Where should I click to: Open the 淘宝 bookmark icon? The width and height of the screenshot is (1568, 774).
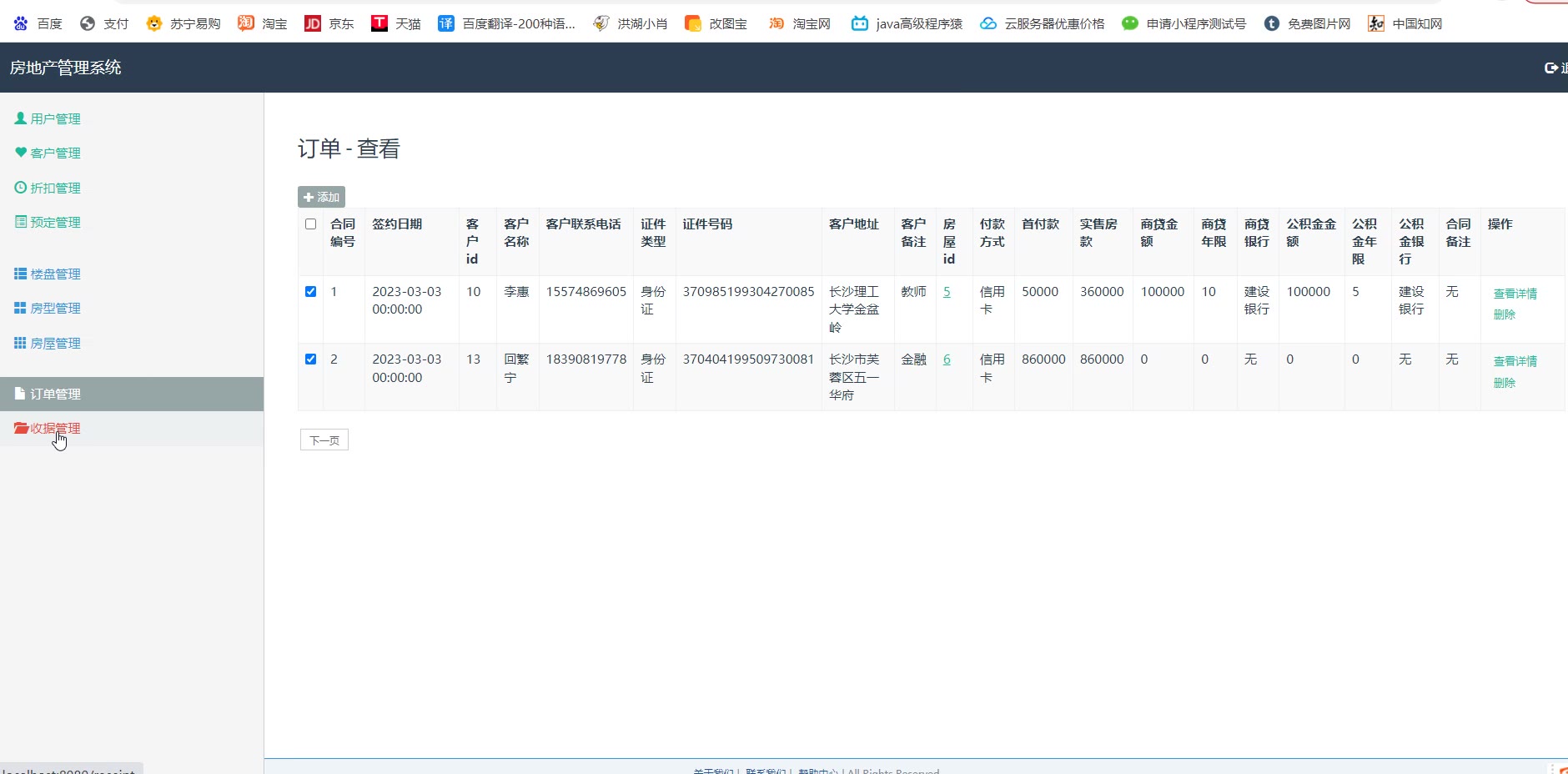245,23
